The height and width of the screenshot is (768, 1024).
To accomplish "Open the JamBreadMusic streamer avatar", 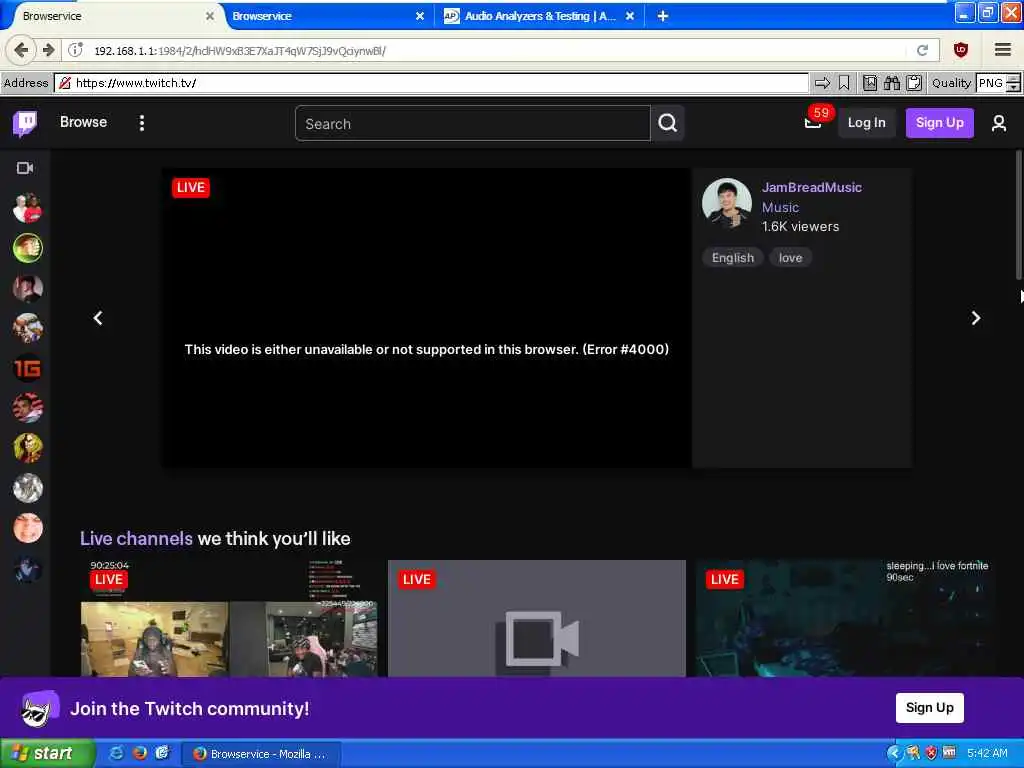I will (x=726, y=203).
